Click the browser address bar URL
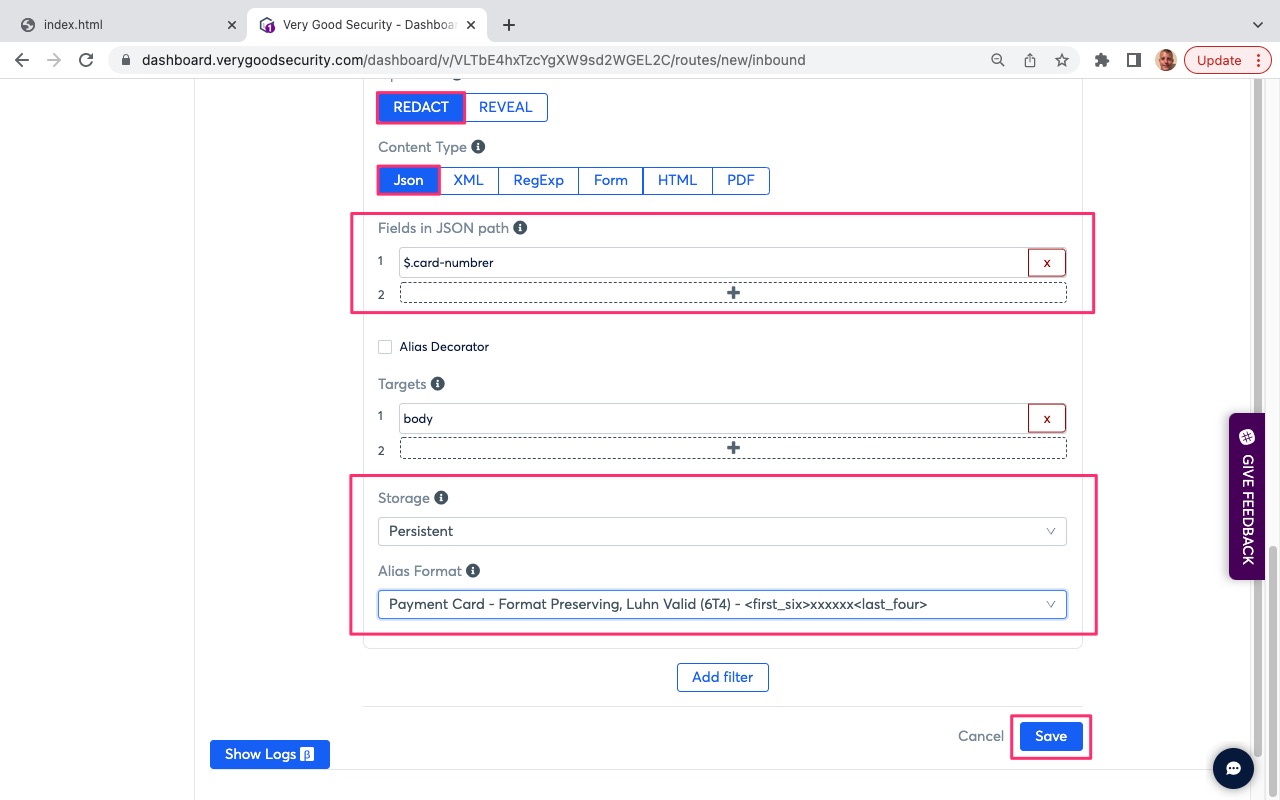The height and width of the screenshot is (800, 1280). coord(474,60)
